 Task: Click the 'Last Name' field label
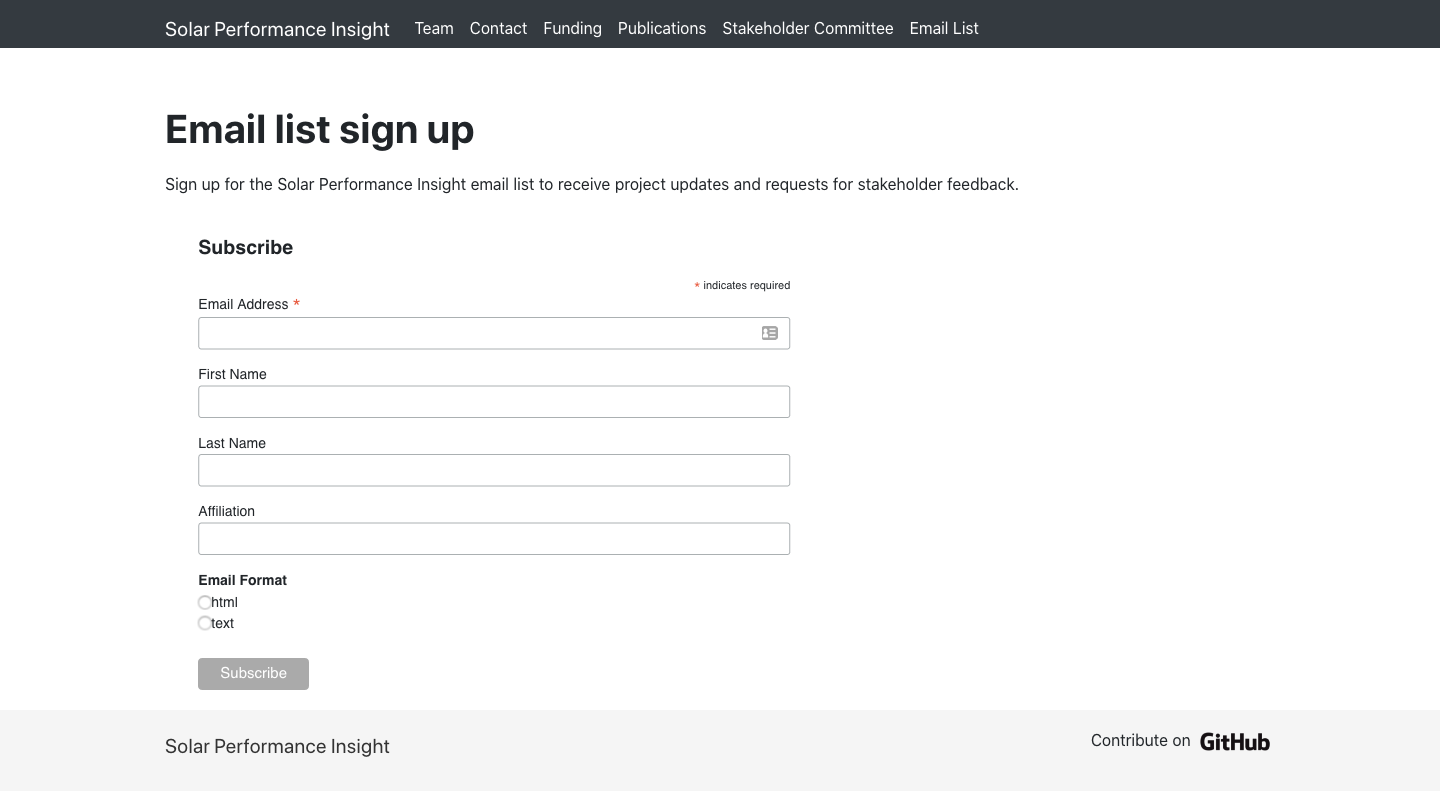pyautogui.click(x=232, y=443)
